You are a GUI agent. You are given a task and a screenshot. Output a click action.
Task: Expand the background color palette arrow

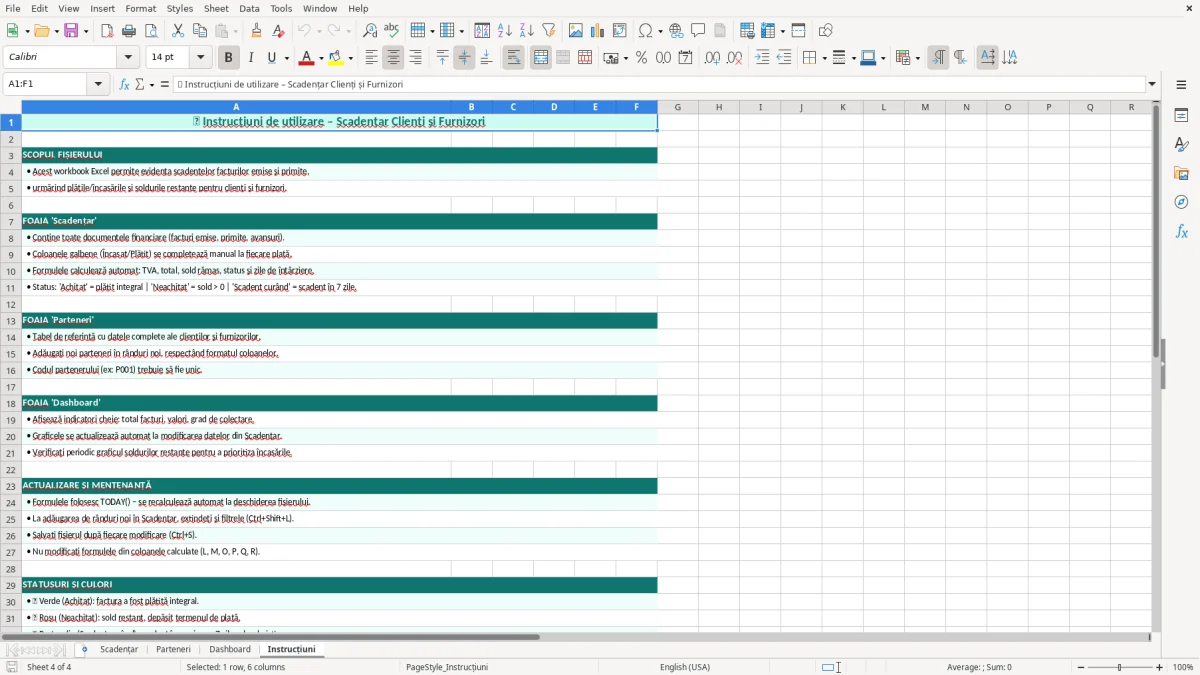350,58
